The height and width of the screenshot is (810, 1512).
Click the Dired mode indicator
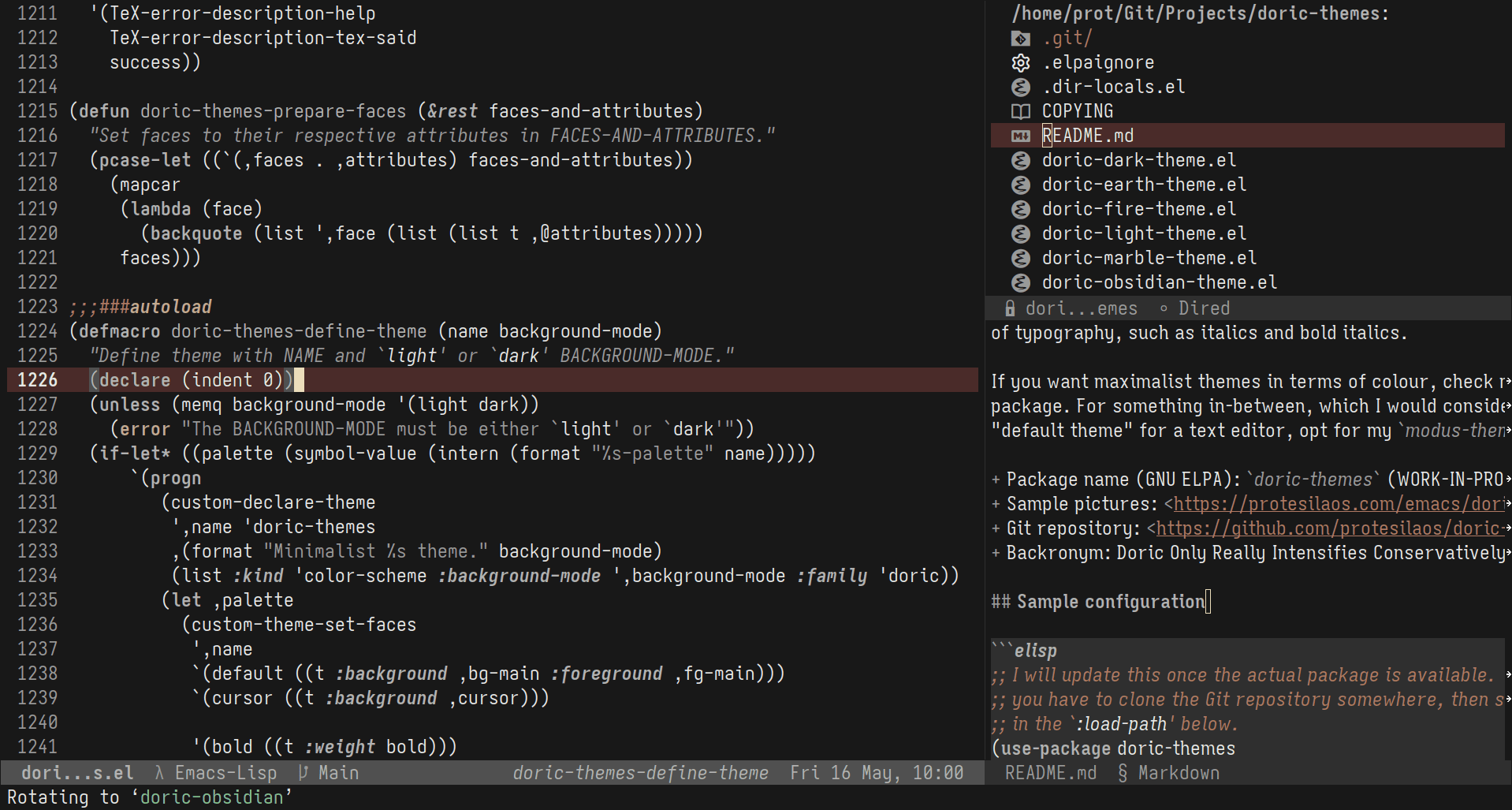click(x=1205, y=308)
